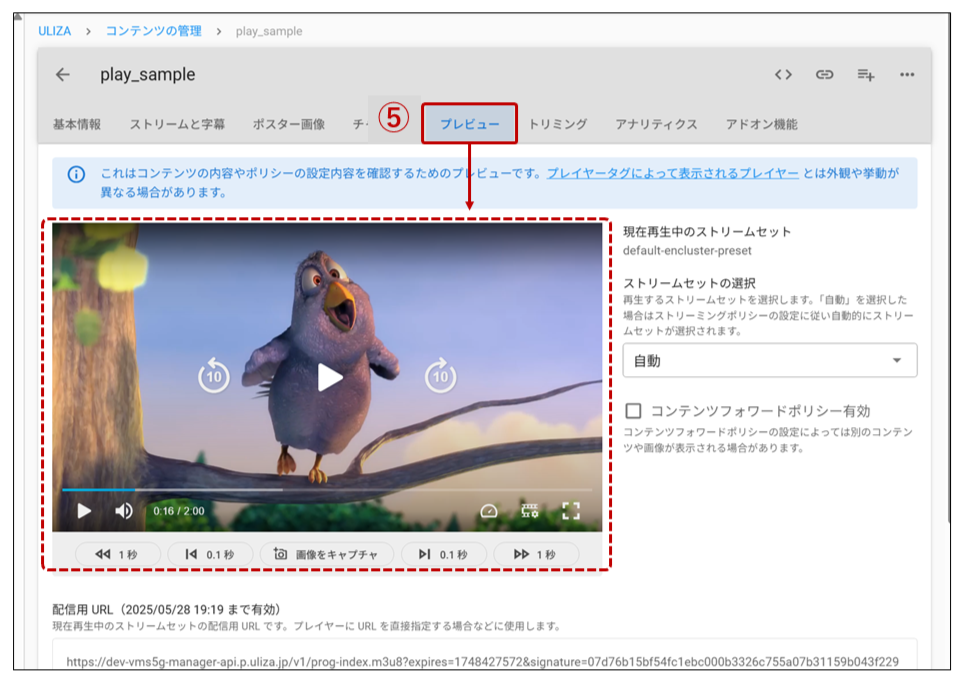Click the forward 10 seconds overlay icon
Image resolution: width=962 pixels, height=677 pixels.
[441, 376]
